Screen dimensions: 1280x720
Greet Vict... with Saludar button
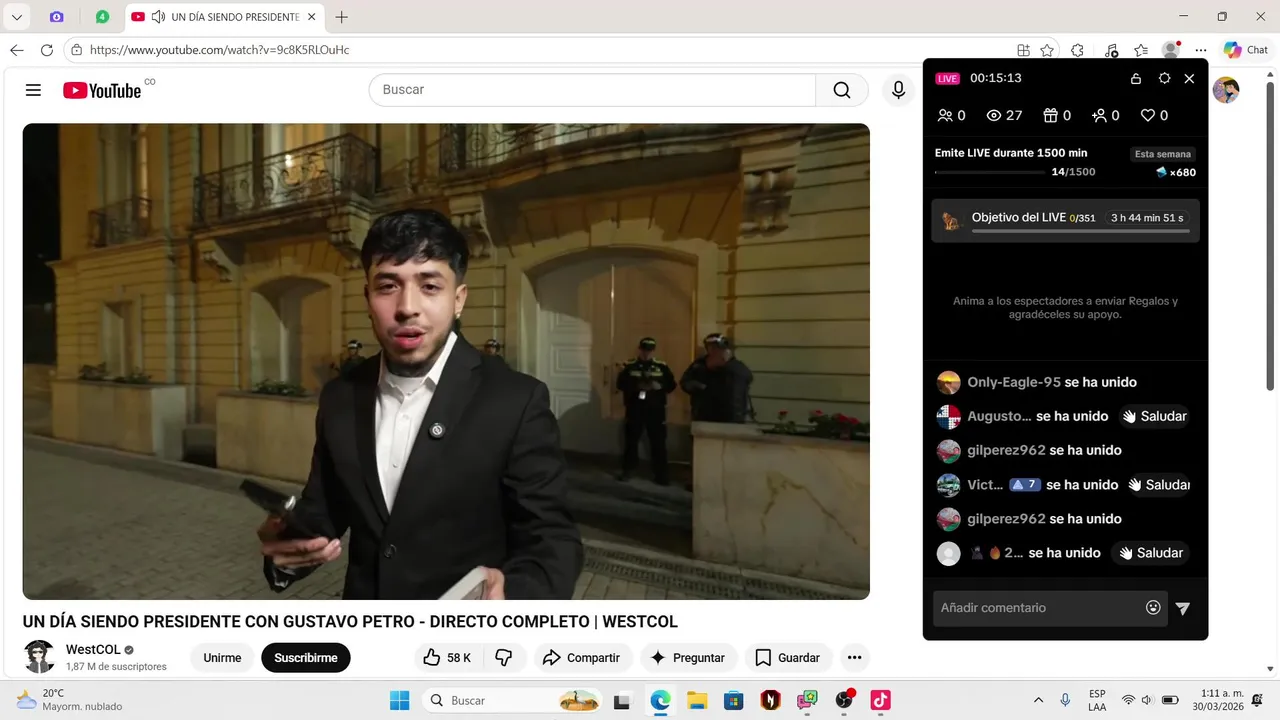[x=1159, y=485]
